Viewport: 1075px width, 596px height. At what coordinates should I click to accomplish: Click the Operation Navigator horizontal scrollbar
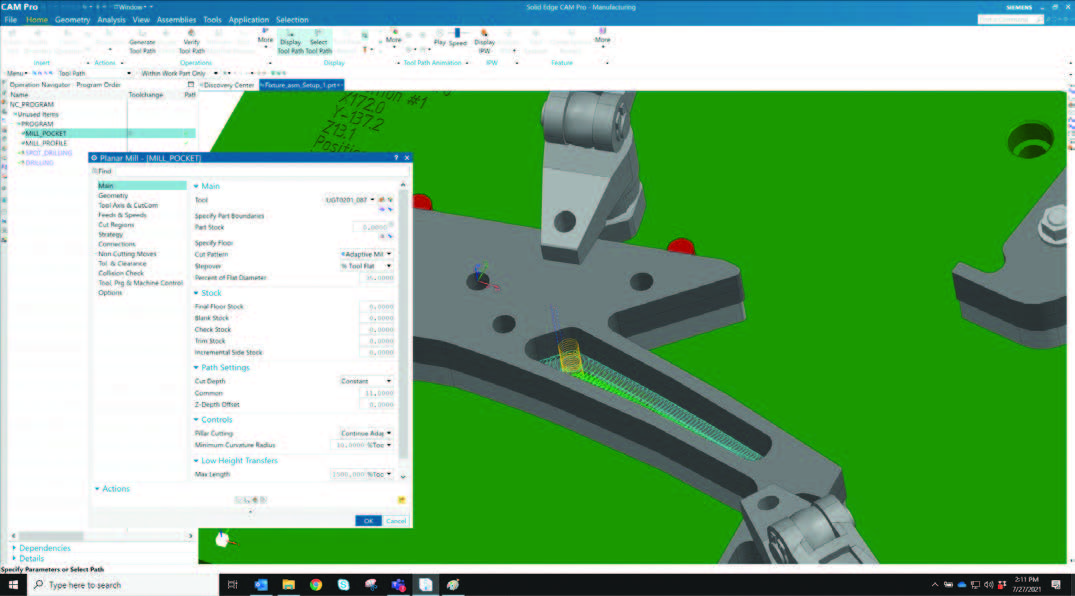click(51, 536)
